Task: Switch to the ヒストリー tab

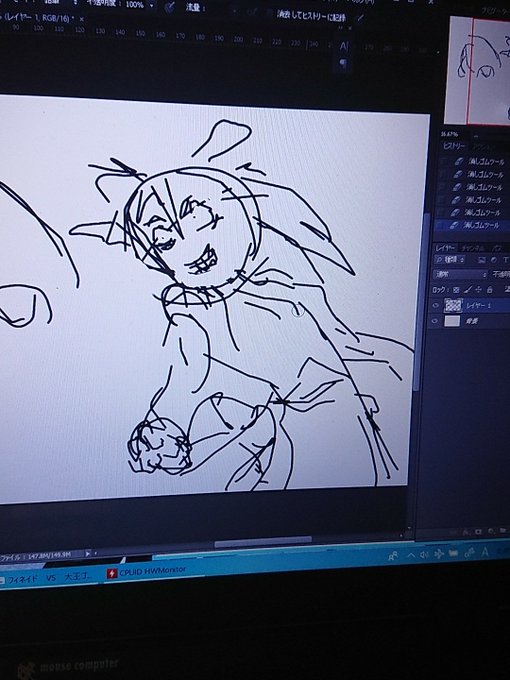Action: [454, 146]
